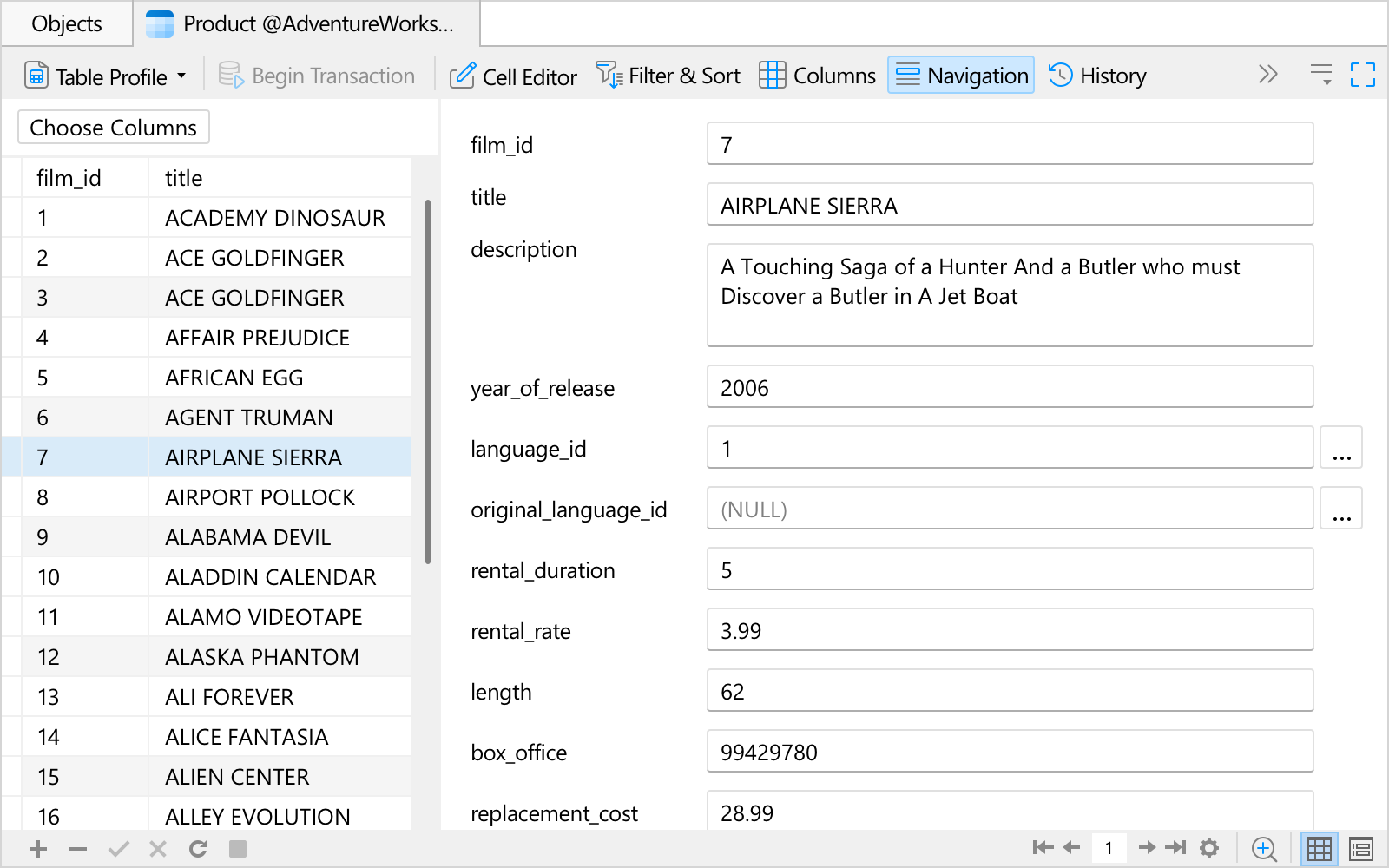The width and height of the screenshot is (1389, 868).
Task: Click the zoom in magnifier icon
Action: coord(1264,849)
